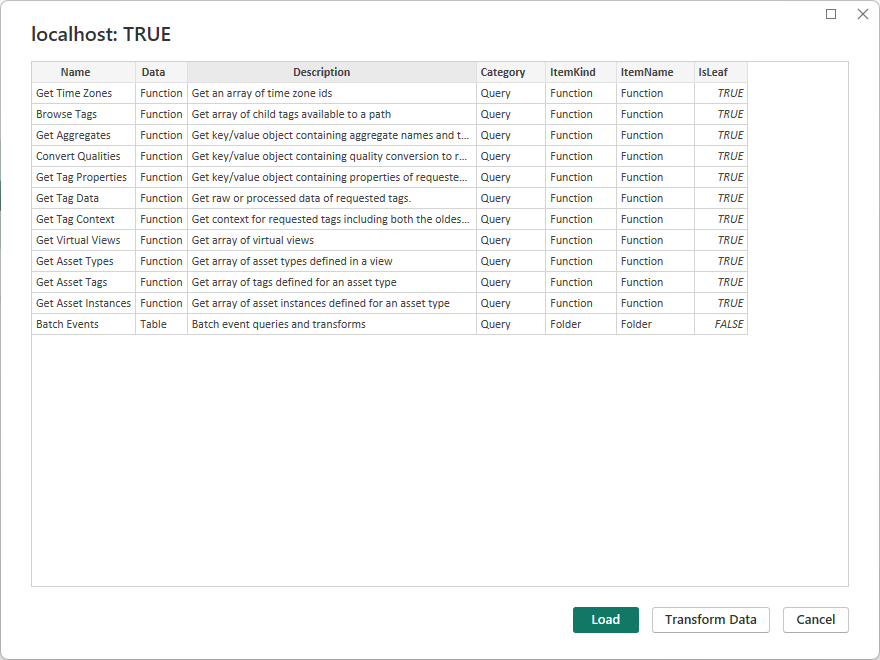Viewport: 880px width, 660px height.
Task: Click the Folder ItemKind cell
Action: point(566,324)
